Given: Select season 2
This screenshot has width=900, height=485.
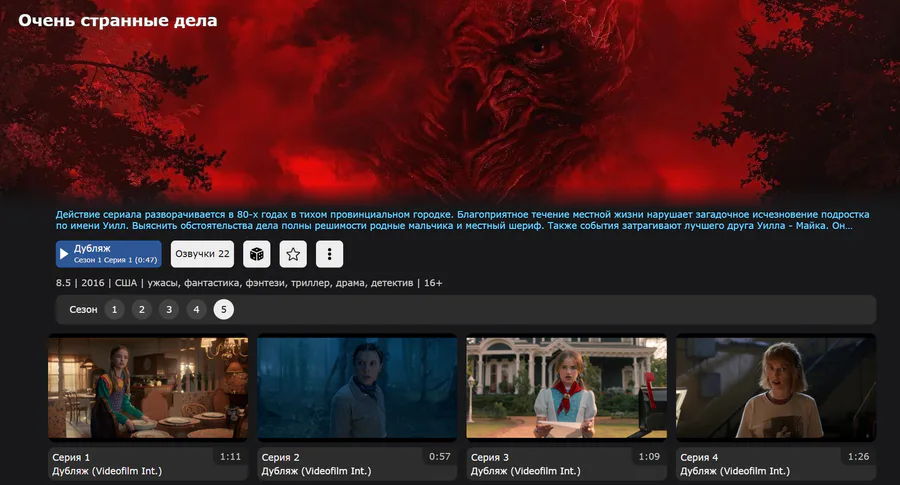Looking at the screenshot, I should point(142,309).
